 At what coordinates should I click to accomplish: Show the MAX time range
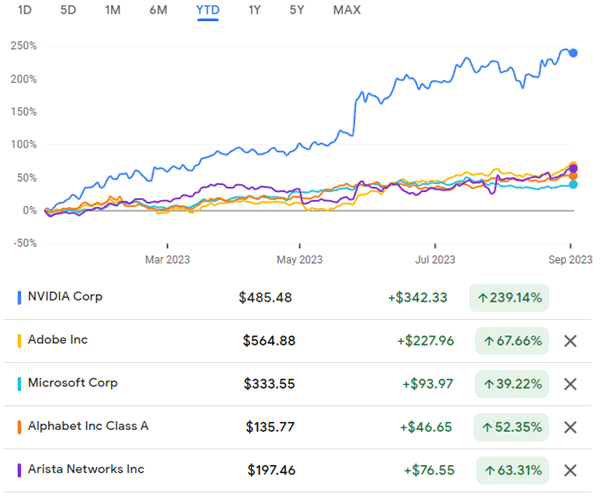tap(347, 10)
